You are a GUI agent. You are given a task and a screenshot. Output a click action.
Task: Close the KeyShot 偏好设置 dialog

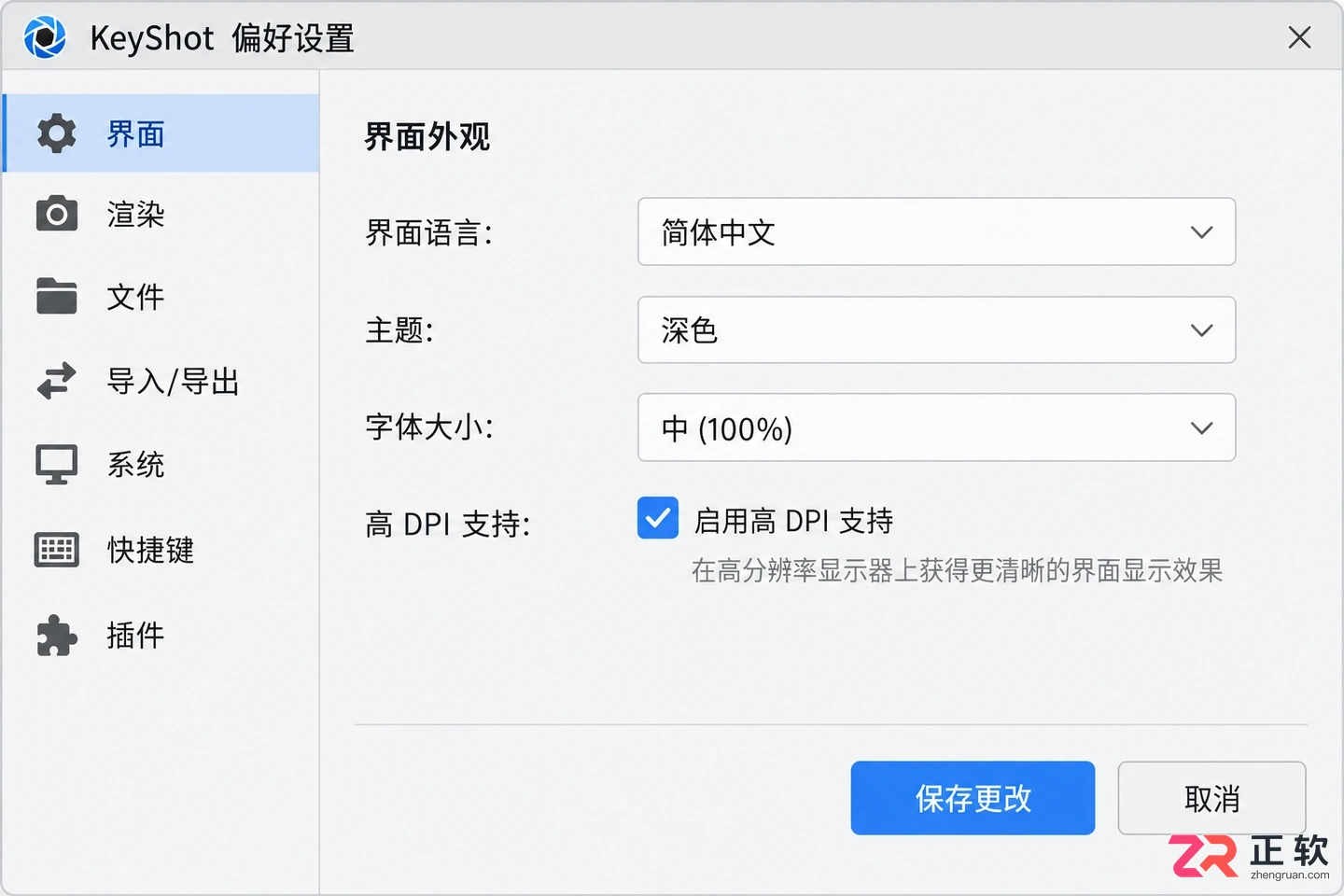(x=1299, y=37)
